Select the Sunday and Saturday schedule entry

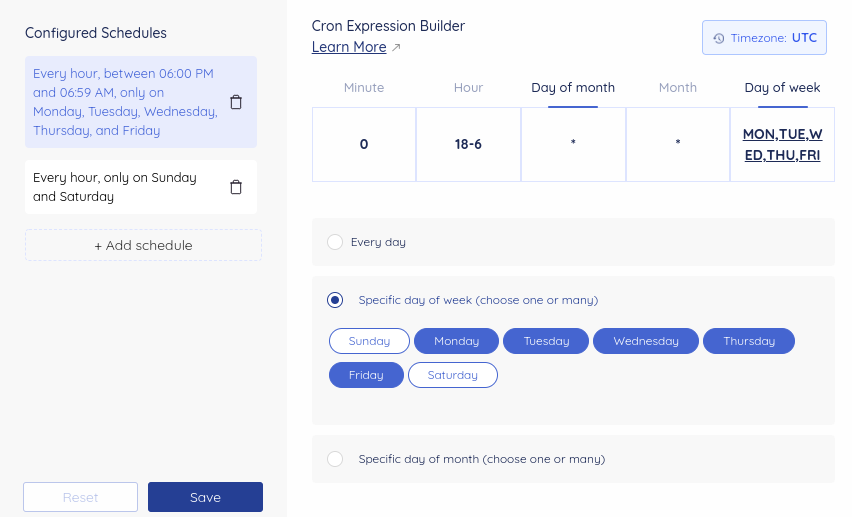(141, 187)
